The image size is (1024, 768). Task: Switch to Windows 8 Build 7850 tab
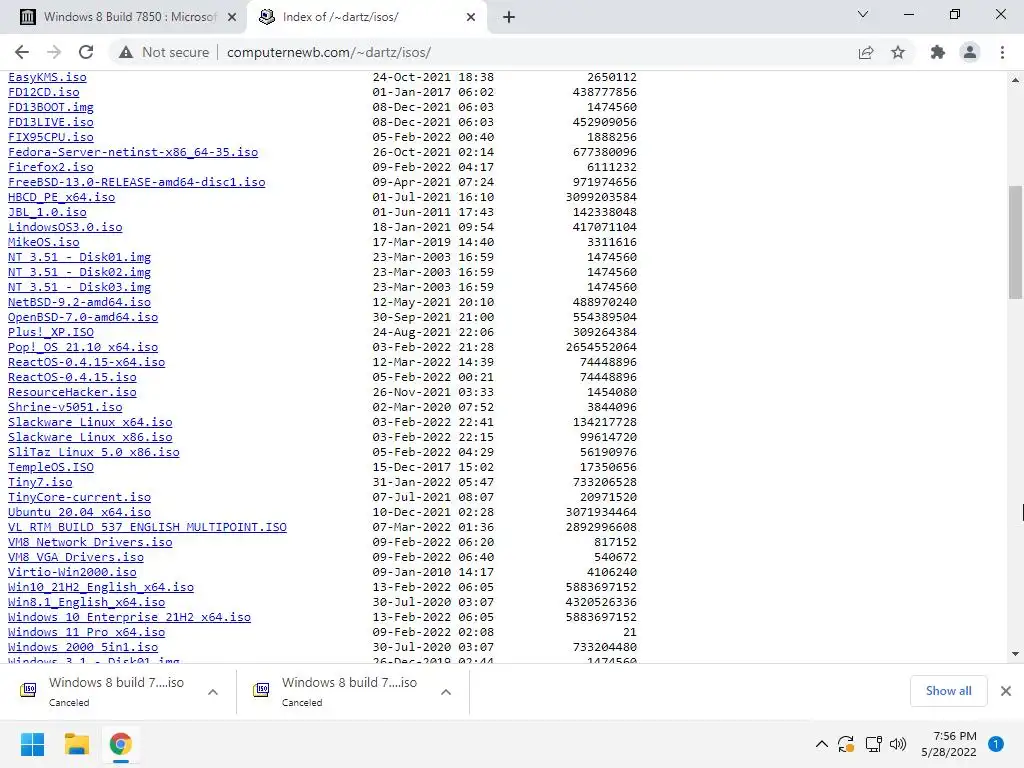(124, 17)
